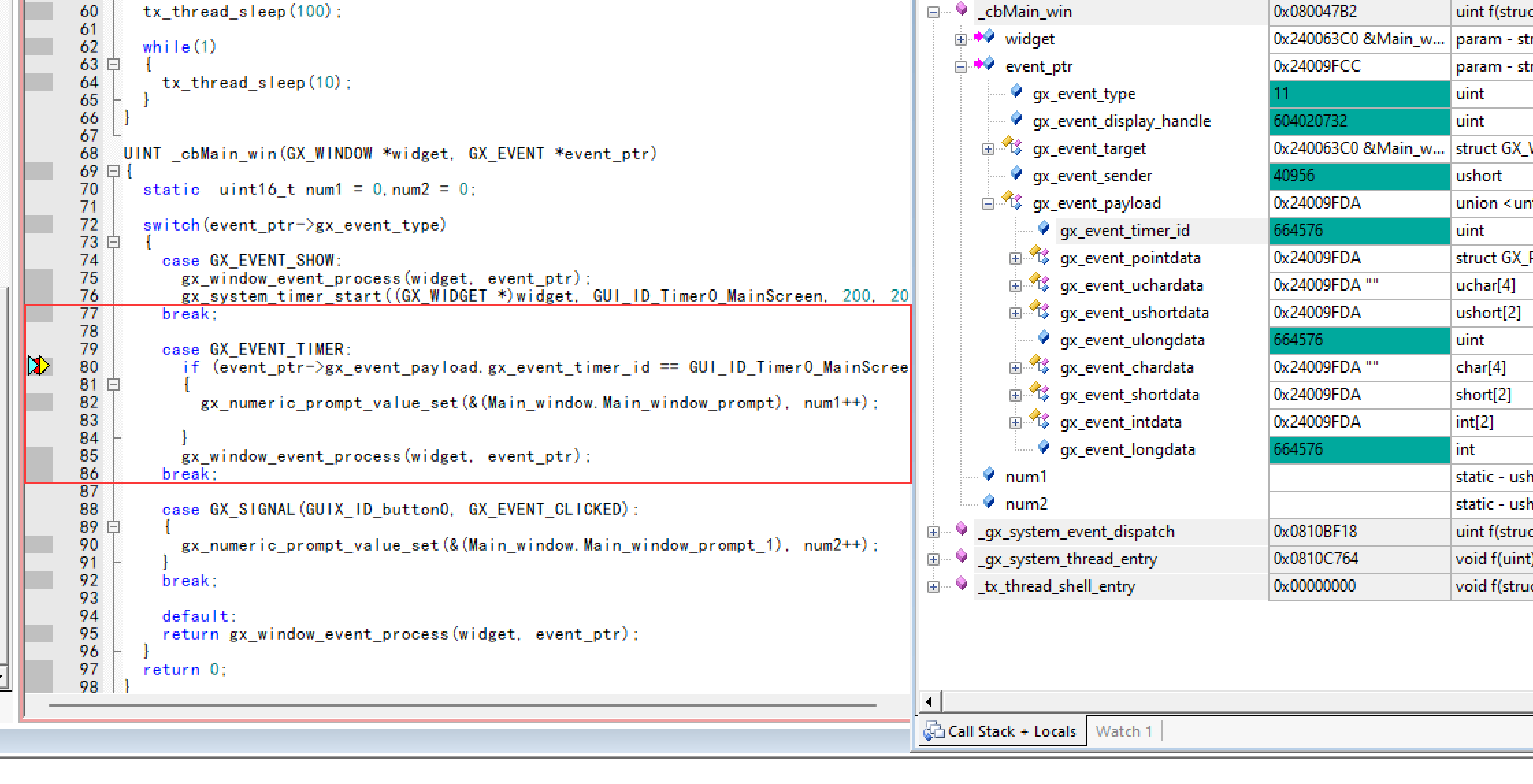Viewport: 1533px width, 784px height.
Task: Click the _cbMain_win call stack function icon
Action: tap(962, 10)
